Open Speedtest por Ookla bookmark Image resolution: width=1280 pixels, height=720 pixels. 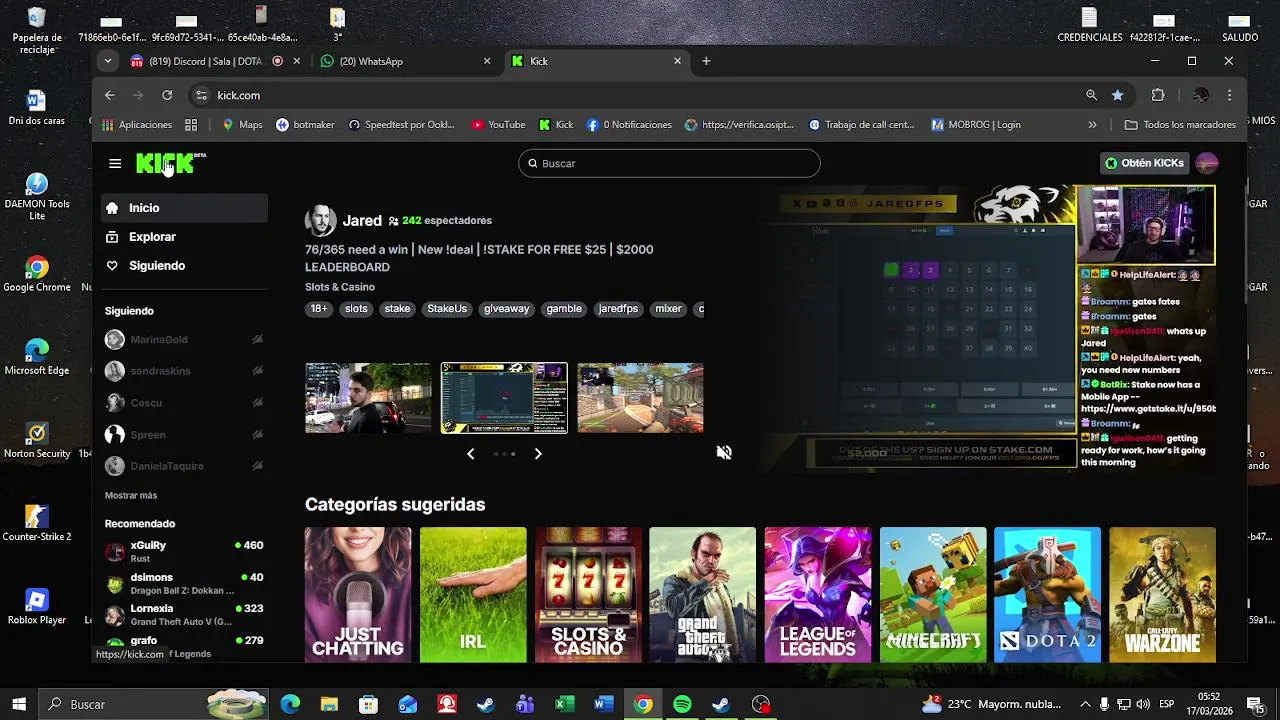401,125
